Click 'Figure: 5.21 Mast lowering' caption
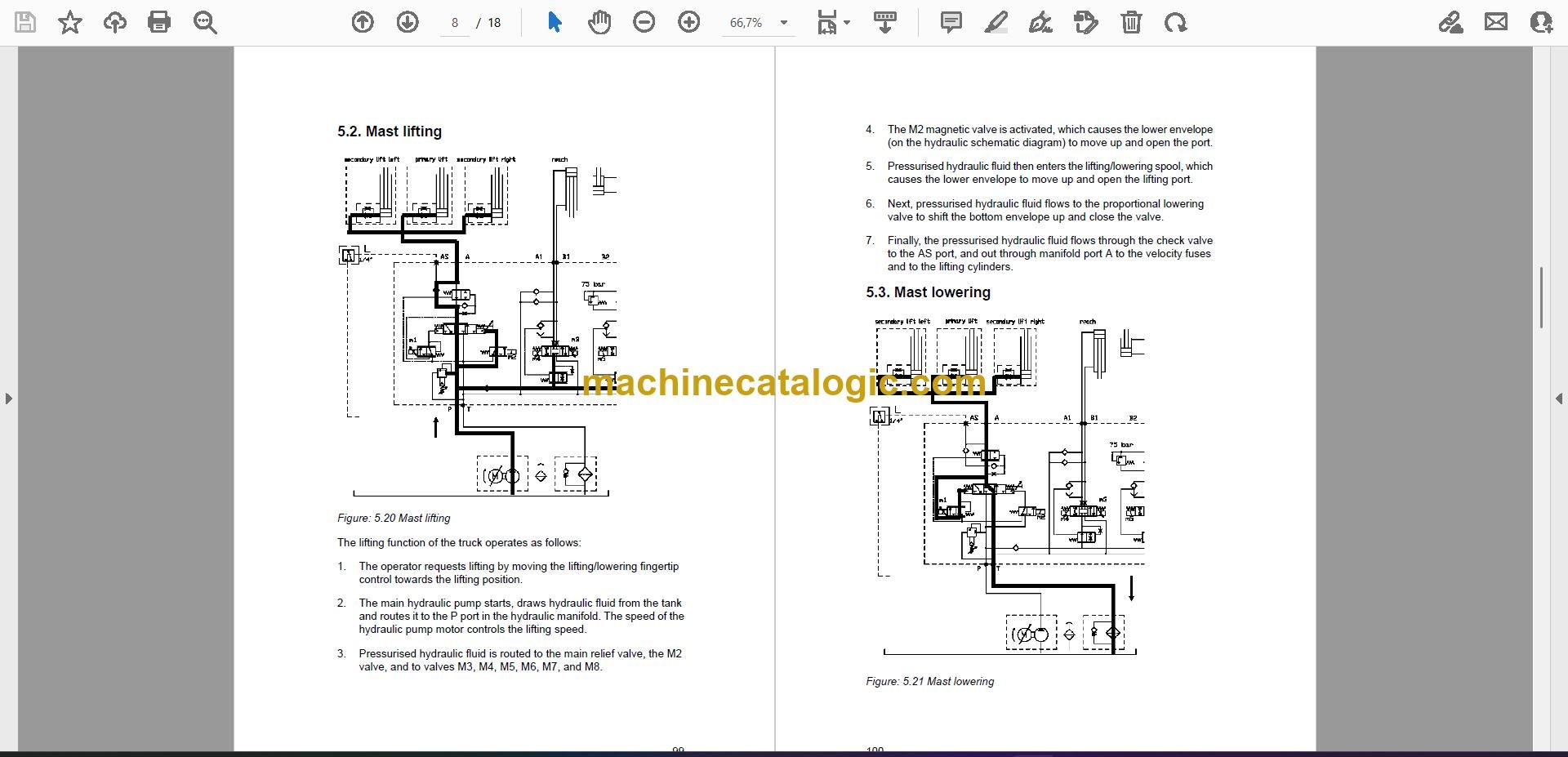The image size is (1568, 757). [x=930, y=681]
